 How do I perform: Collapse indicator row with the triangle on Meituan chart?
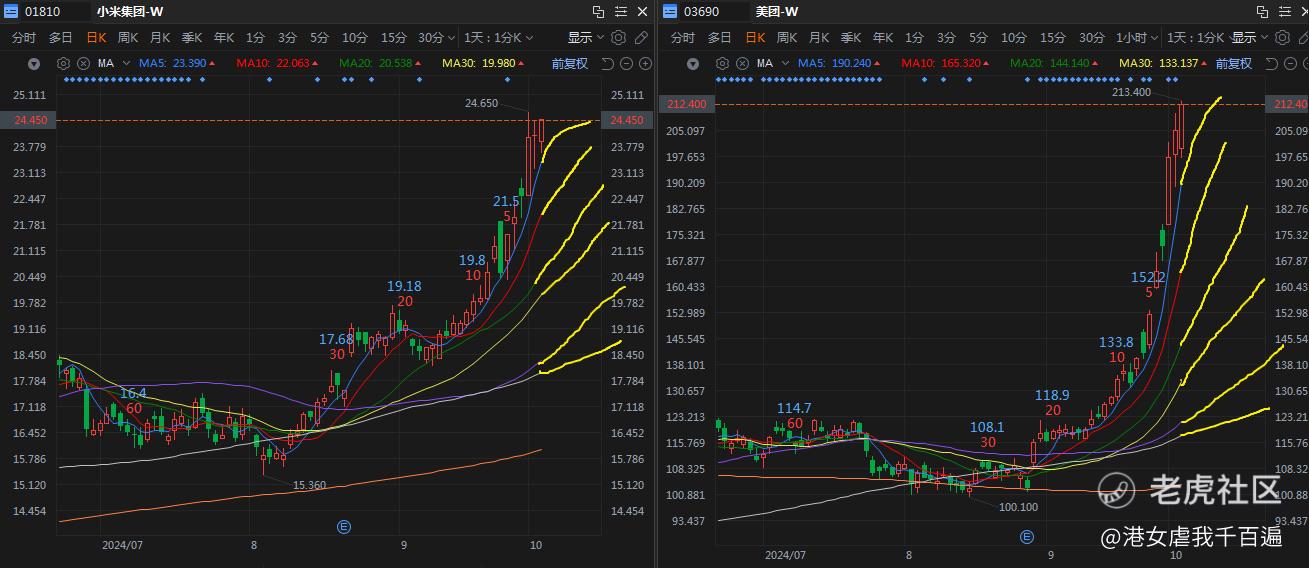[x=693, y=63]
